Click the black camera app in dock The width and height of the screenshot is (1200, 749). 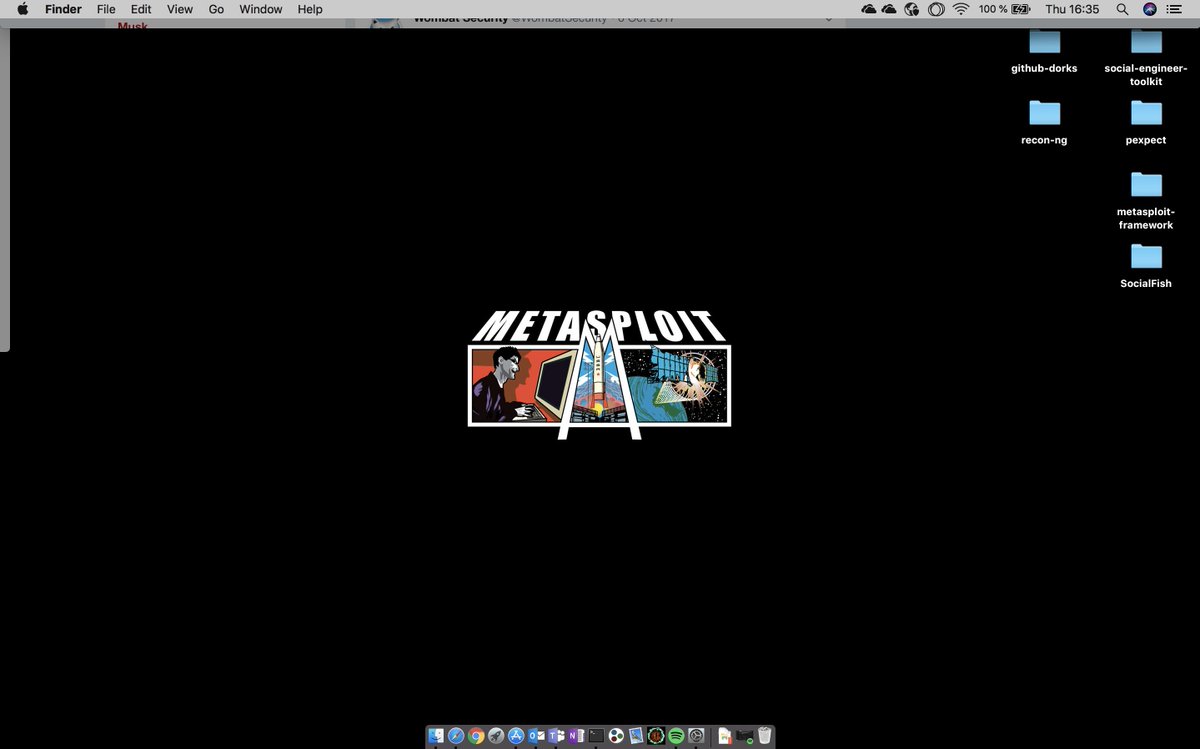click(x=745, y=736)
